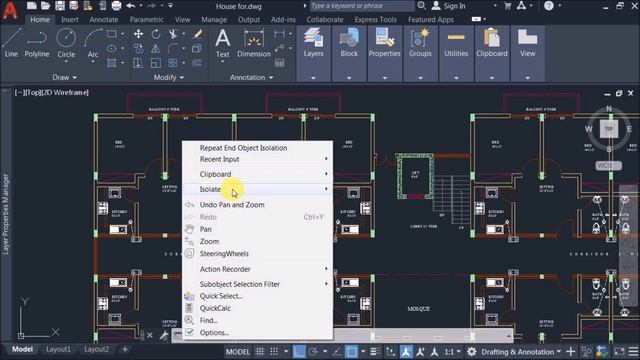Toggle lineweight display in status bar
Screen dimensions: 640x360
click(x=375, y=351)
